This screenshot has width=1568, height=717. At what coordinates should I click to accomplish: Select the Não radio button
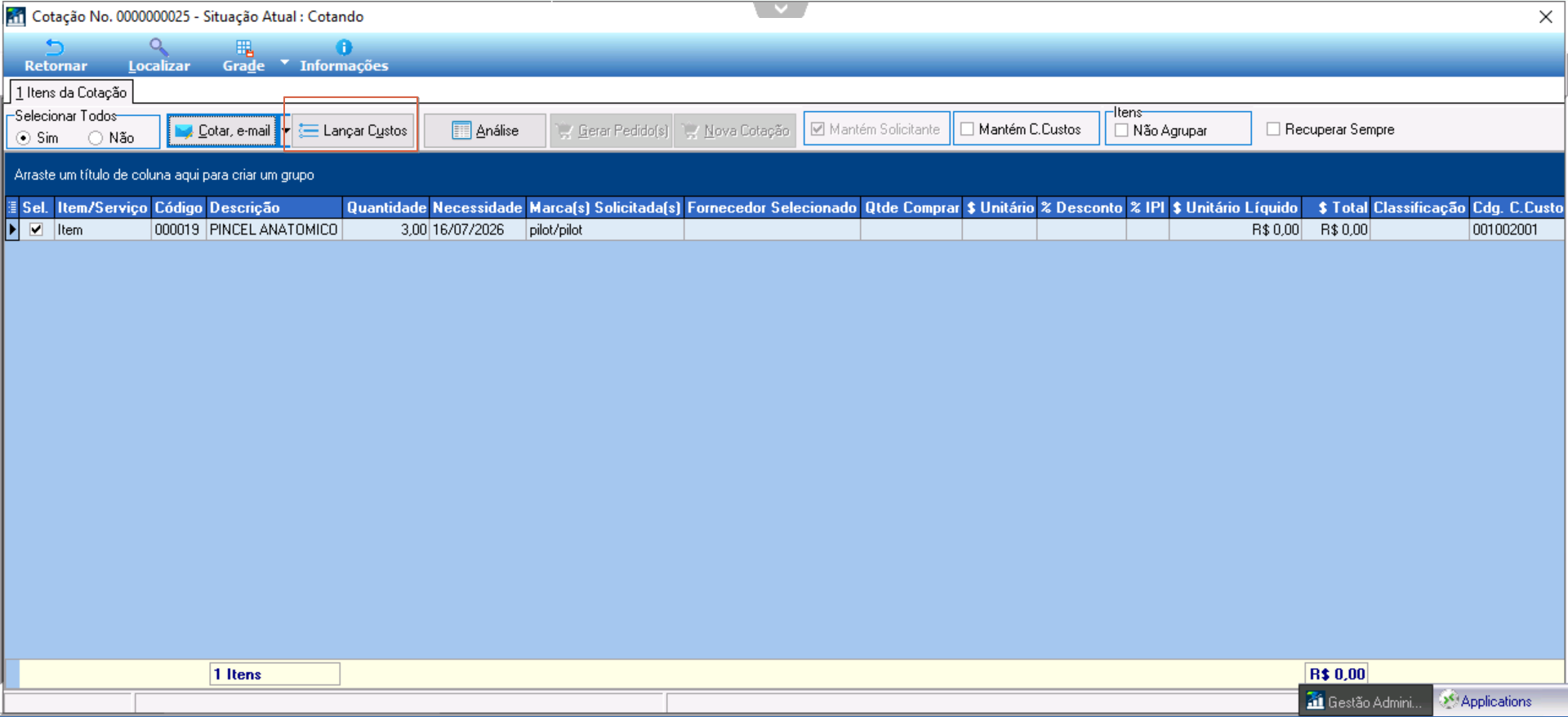coord(96,138)
